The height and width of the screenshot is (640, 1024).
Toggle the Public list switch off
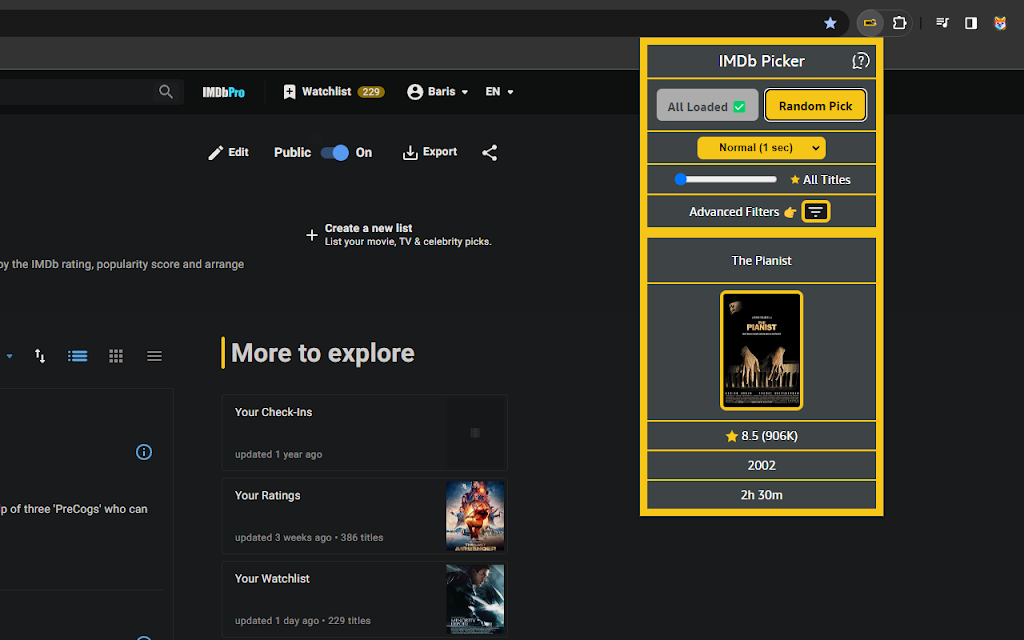point(335,152)
